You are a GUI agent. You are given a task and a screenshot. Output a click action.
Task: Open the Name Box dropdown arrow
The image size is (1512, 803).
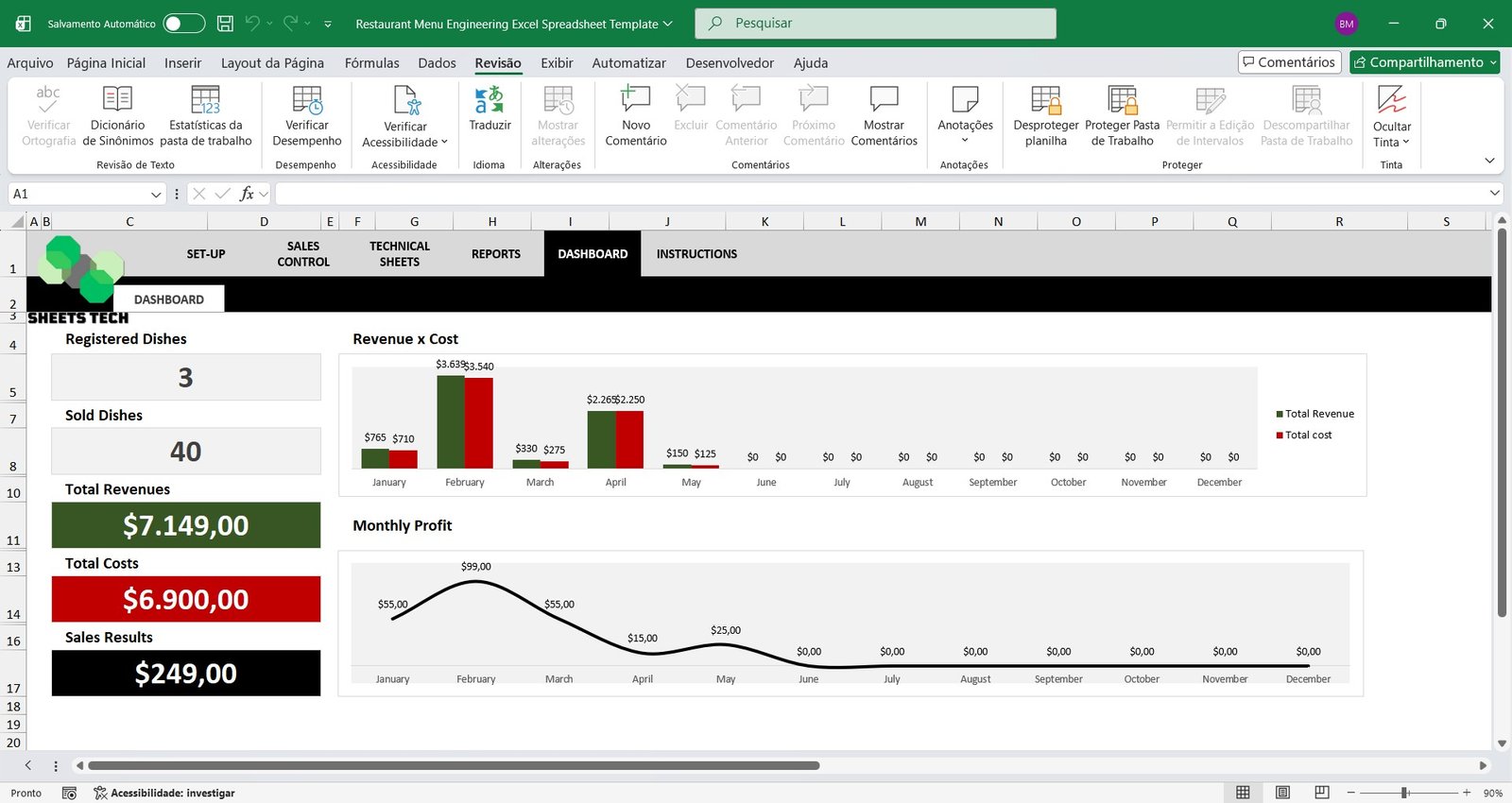pyautogui.click(x=156, y=195)
